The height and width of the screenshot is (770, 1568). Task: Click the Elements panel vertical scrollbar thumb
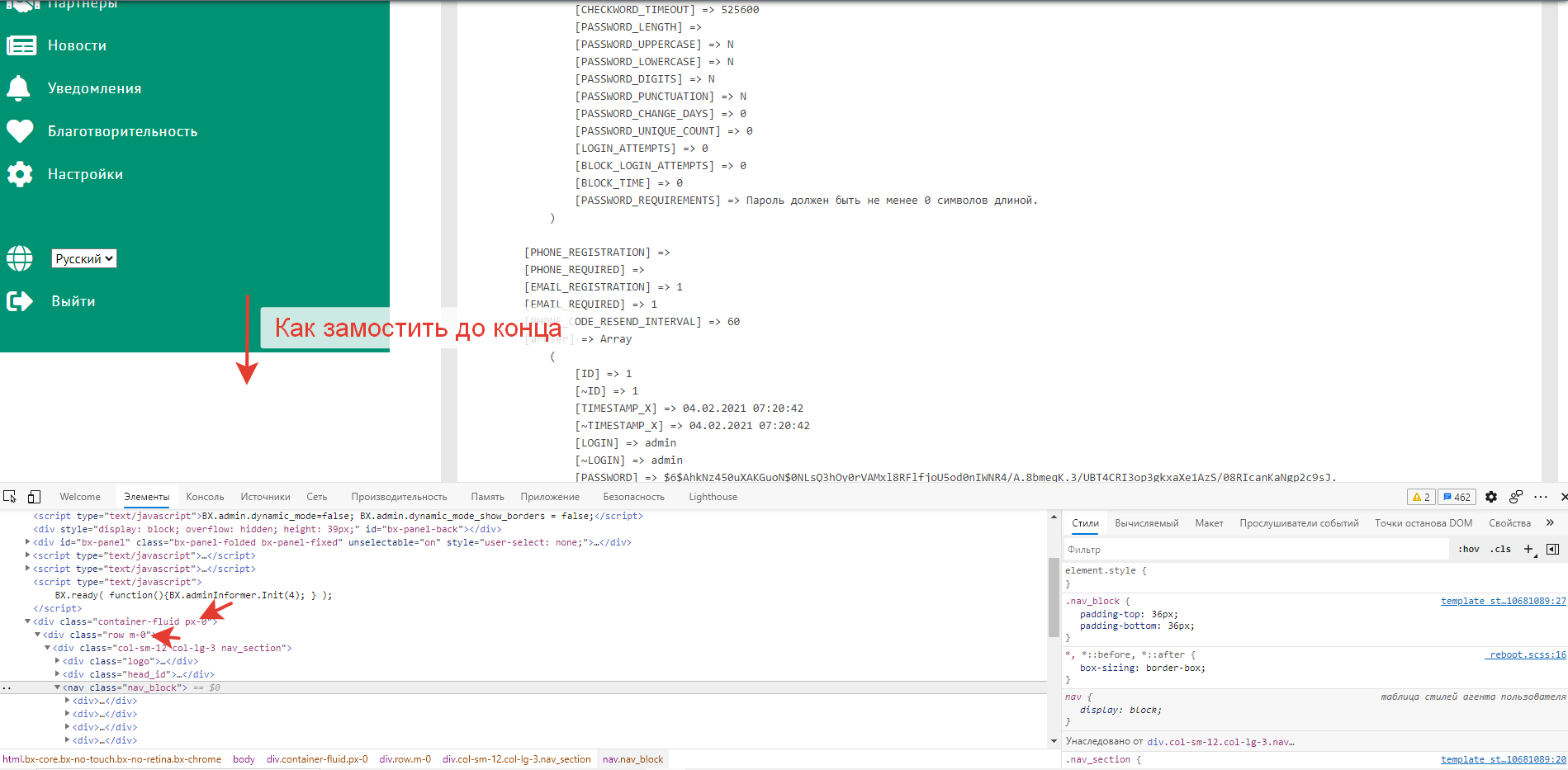tap(1054, 598)
